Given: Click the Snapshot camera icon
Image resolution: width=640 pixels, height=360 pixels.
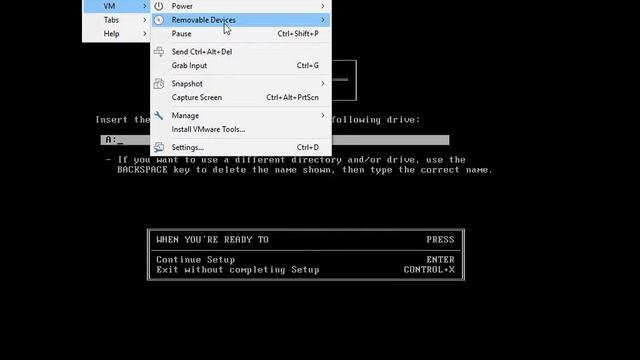Looking at the screenshot, I should point(159,84).
